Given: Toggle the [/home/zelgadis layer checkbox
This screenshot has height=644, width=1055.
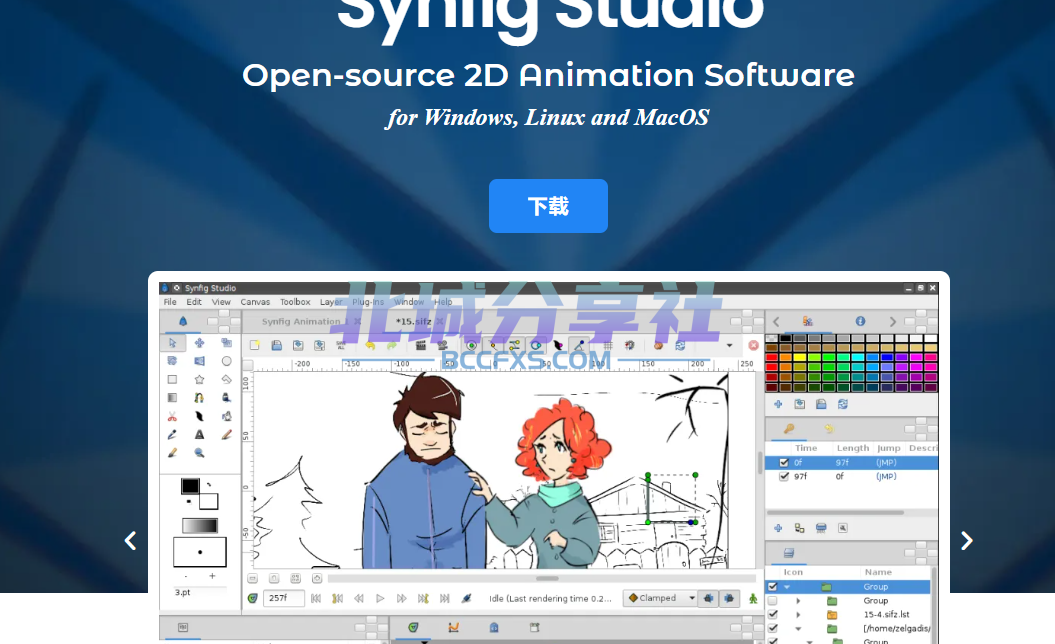Looking at the screenshot, I should [x=772, y=629].
